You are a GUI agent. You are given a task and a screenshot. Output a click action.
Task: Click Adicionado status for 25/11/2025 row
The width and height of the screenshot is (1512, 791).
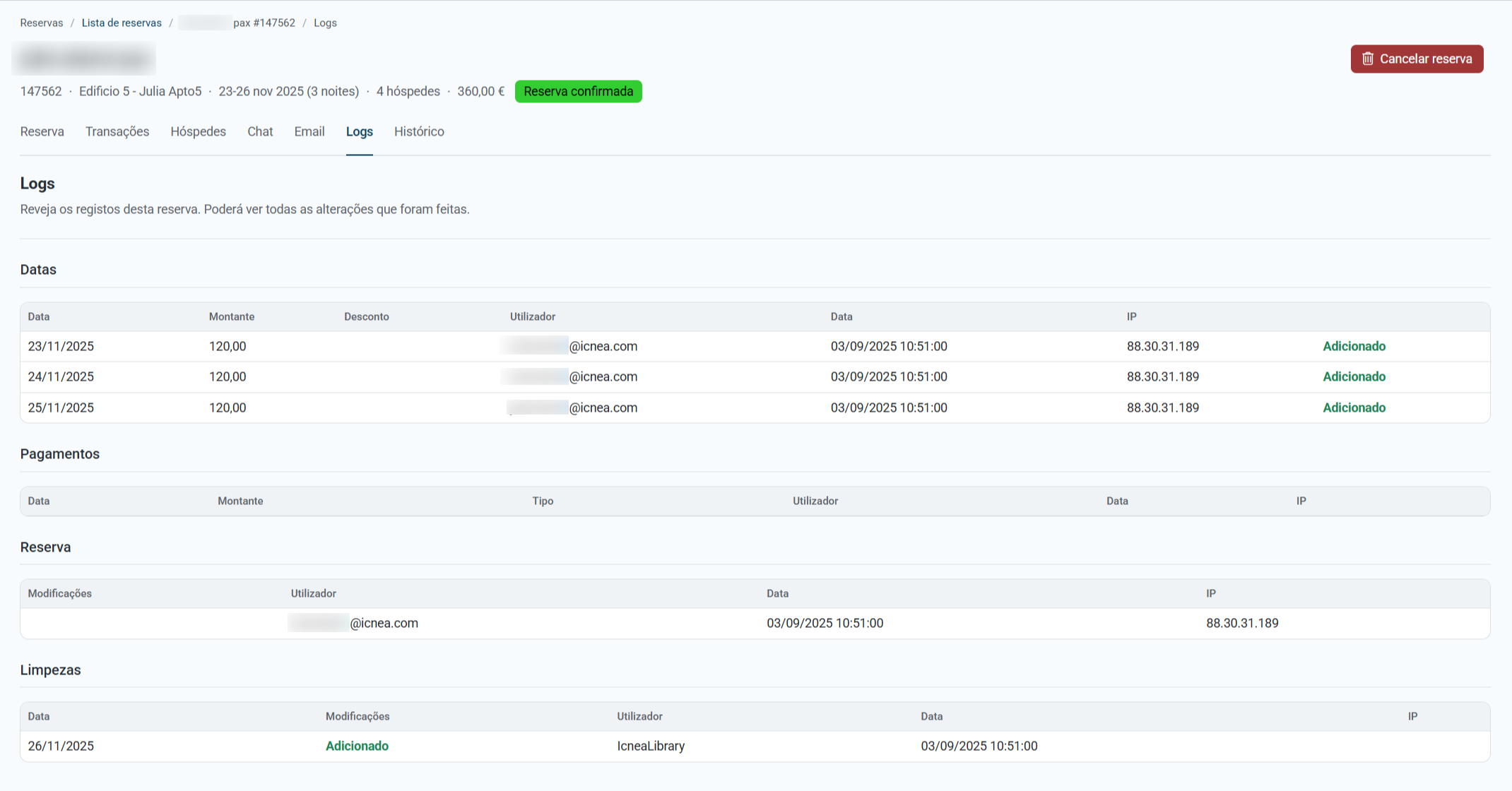coord(1354,408)
